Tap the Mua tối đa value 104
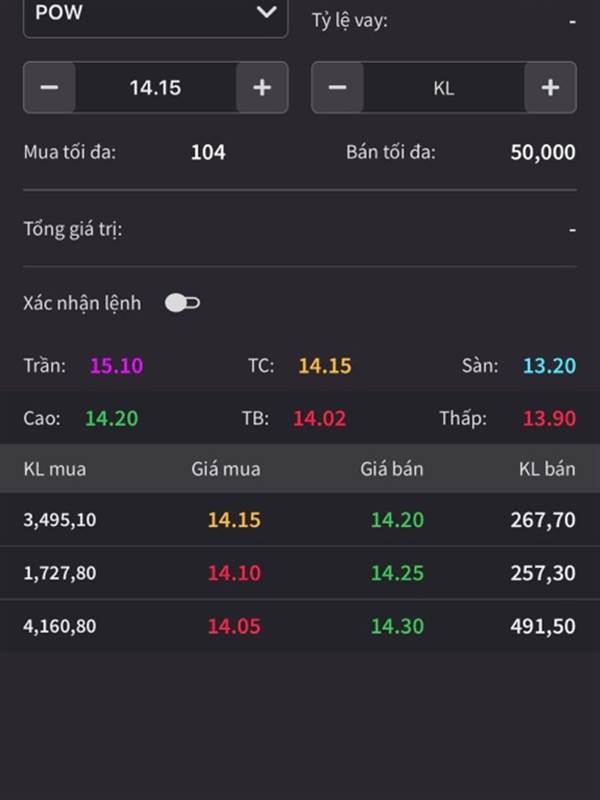 [208, 152]
